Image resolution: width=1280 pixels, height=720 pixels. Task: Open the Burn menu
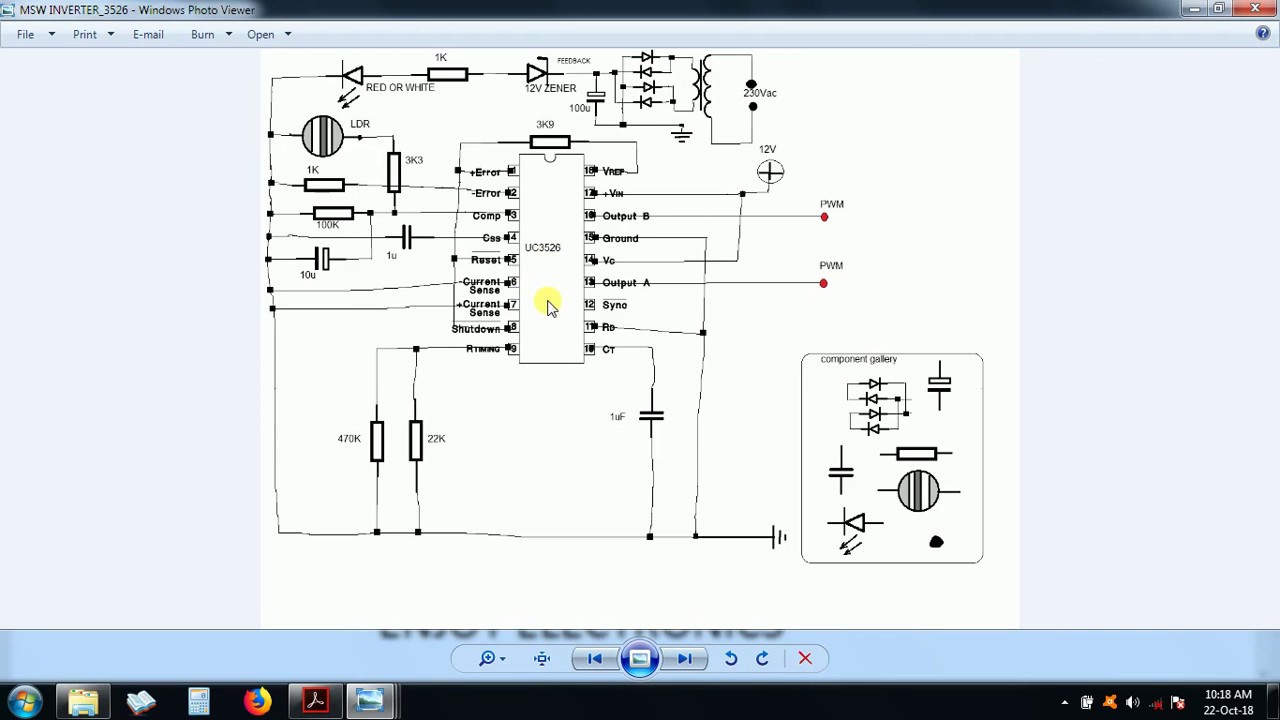click(202, 34)
